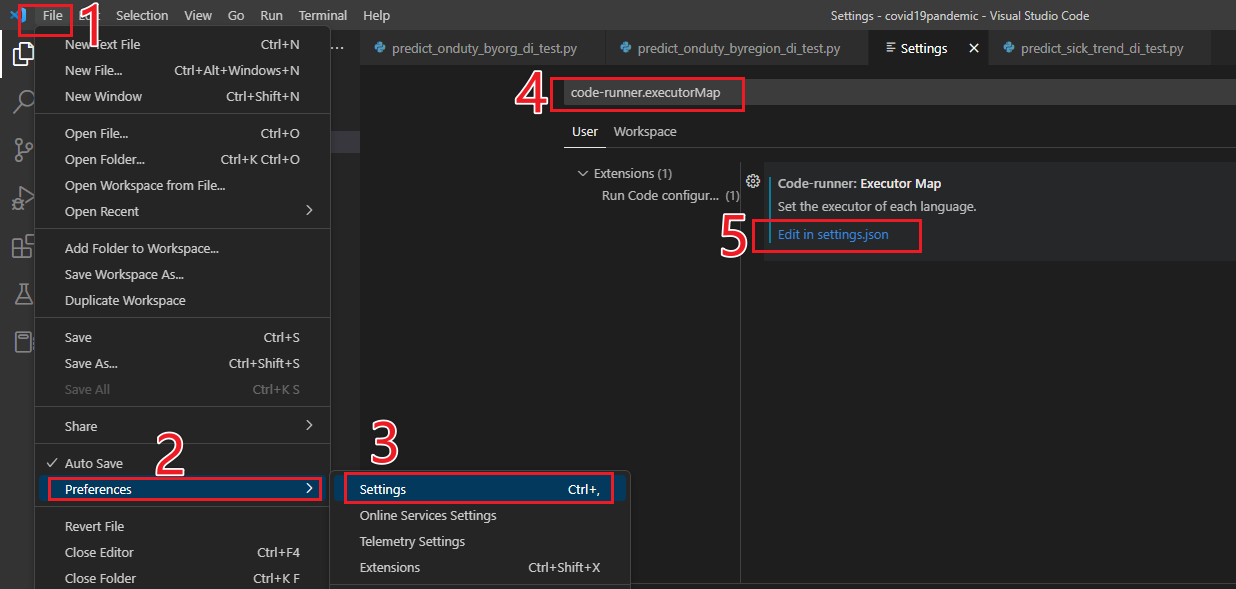Image resolution: width=1236 pixels, height=589 pixels.
Task: Open the Terminal menu
Action: tap(323, 15)
